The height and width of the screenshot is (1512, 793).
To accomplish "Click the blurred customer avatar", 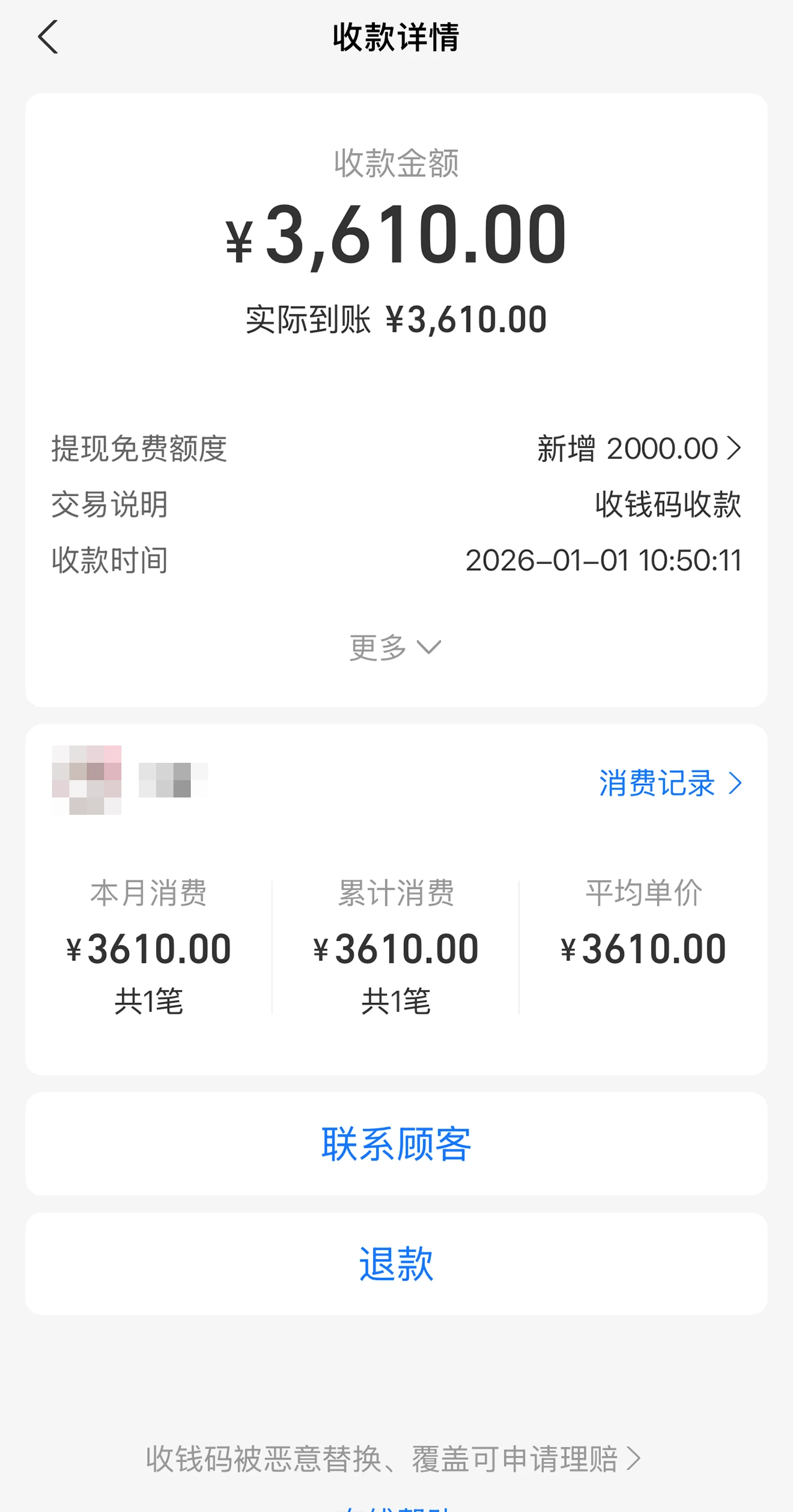I will pos(87,780).
